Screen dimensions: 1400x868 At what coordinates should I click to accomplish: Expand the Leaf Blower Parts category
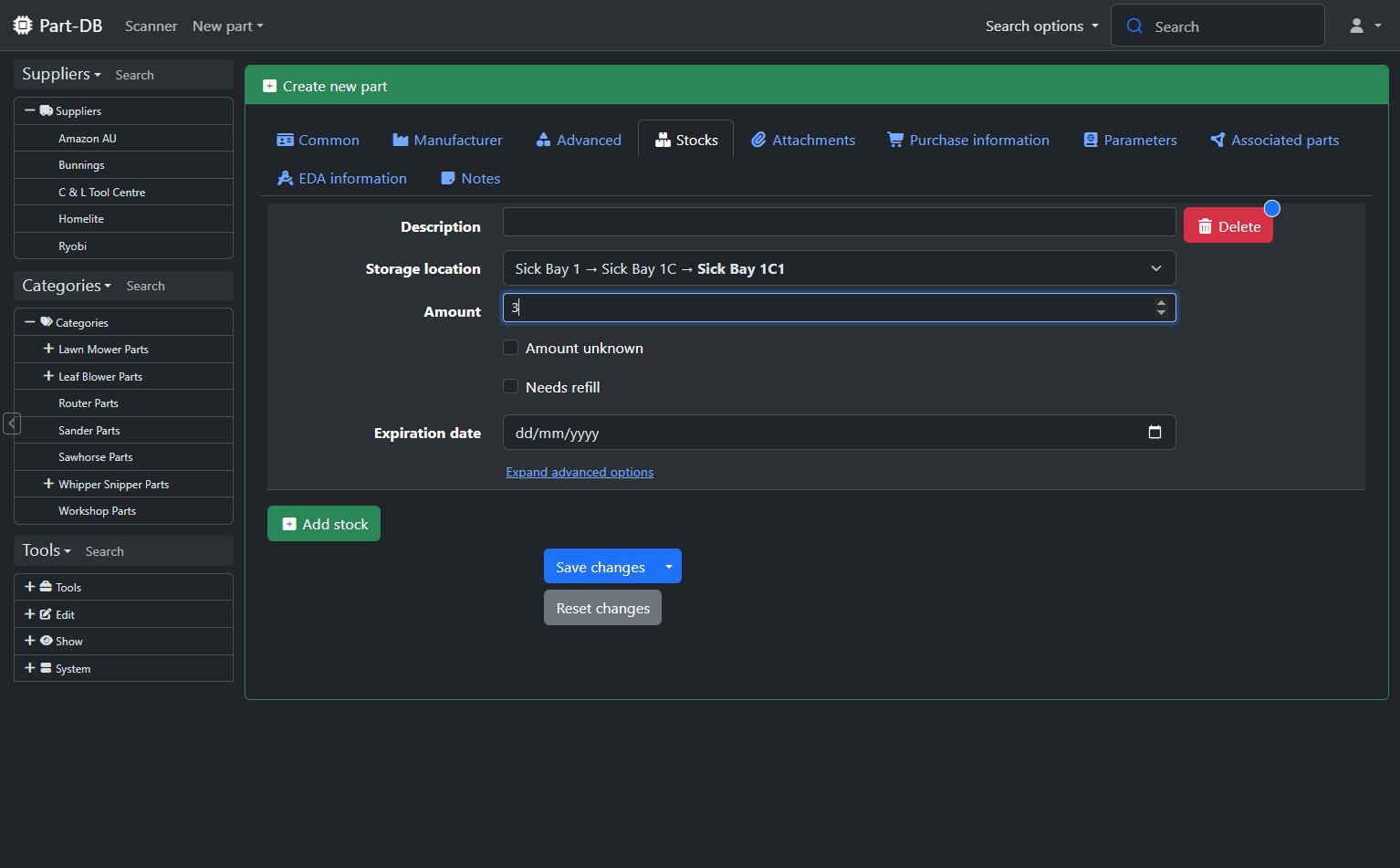point(48,376)
